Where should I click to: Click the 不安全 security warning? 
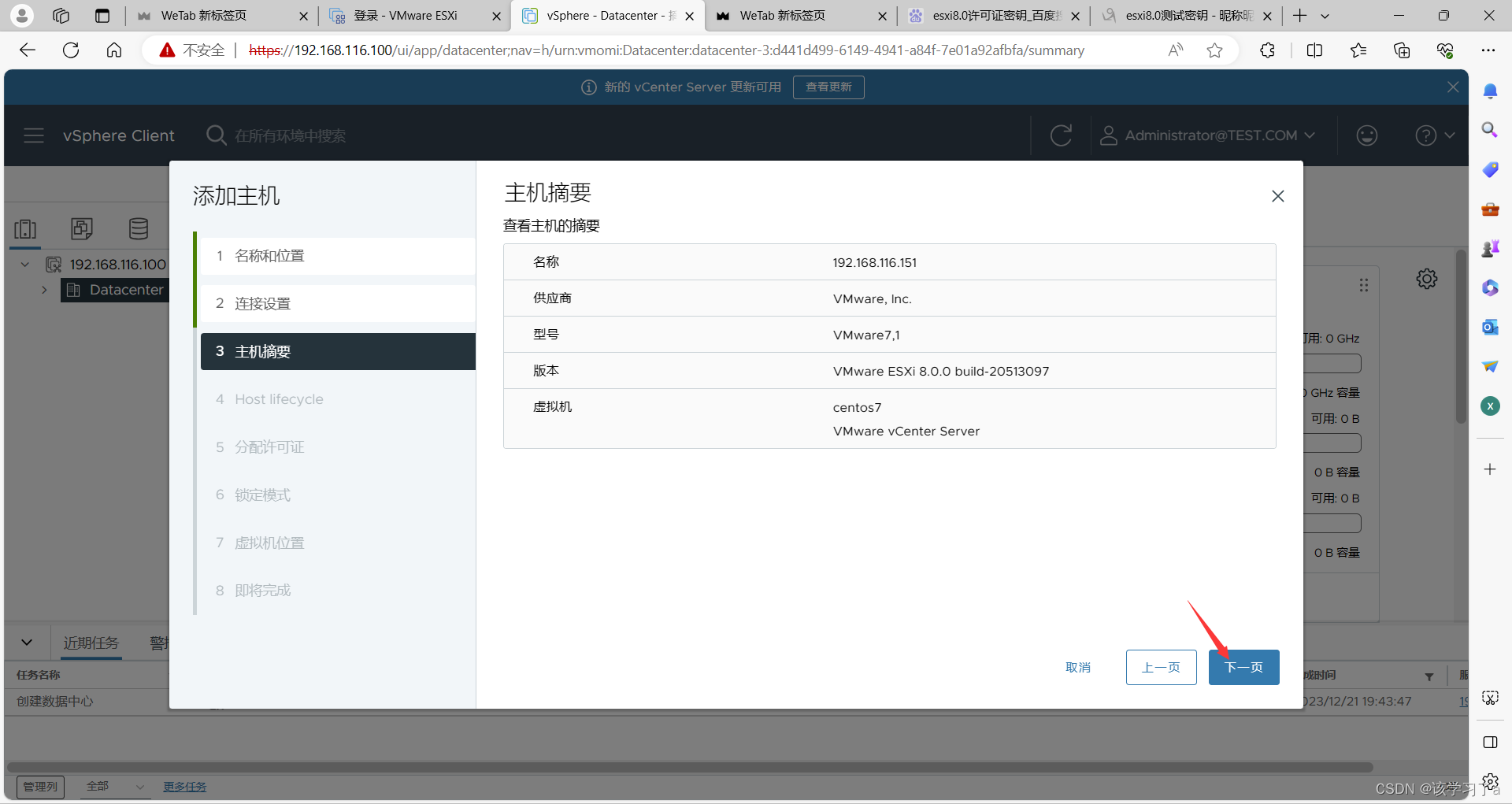coord(192,50)
